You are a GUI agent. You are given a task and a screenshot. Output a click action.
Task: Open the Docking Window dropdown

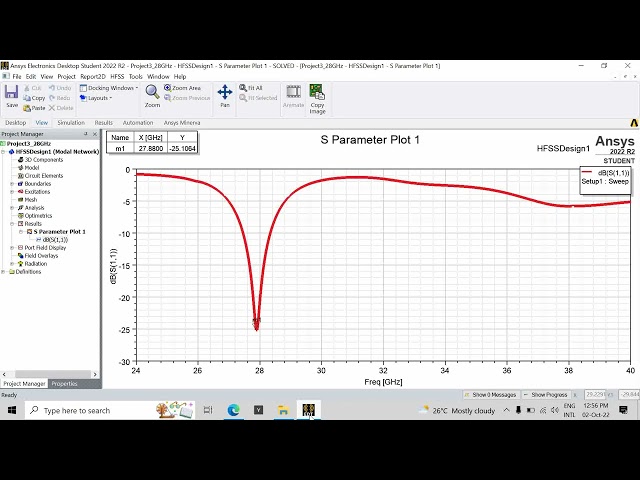click(x=109, y=88)
